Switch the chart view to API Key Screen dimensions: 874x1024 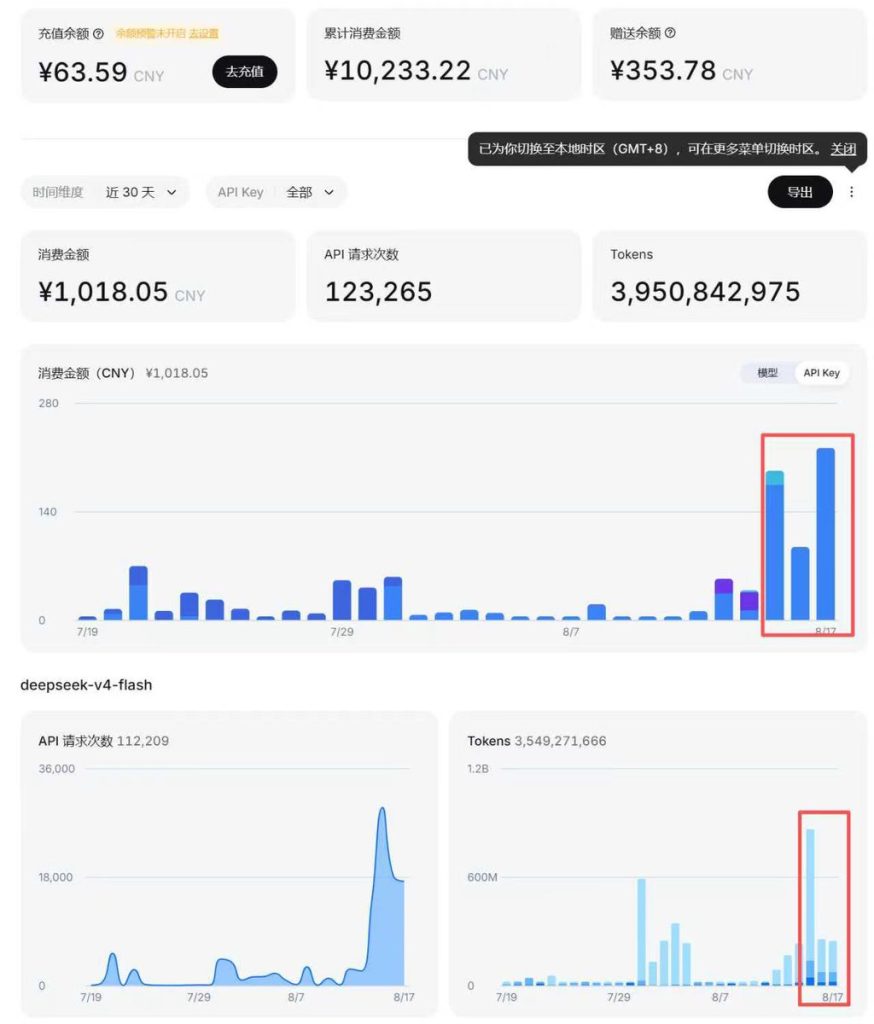tap(822, 373)
